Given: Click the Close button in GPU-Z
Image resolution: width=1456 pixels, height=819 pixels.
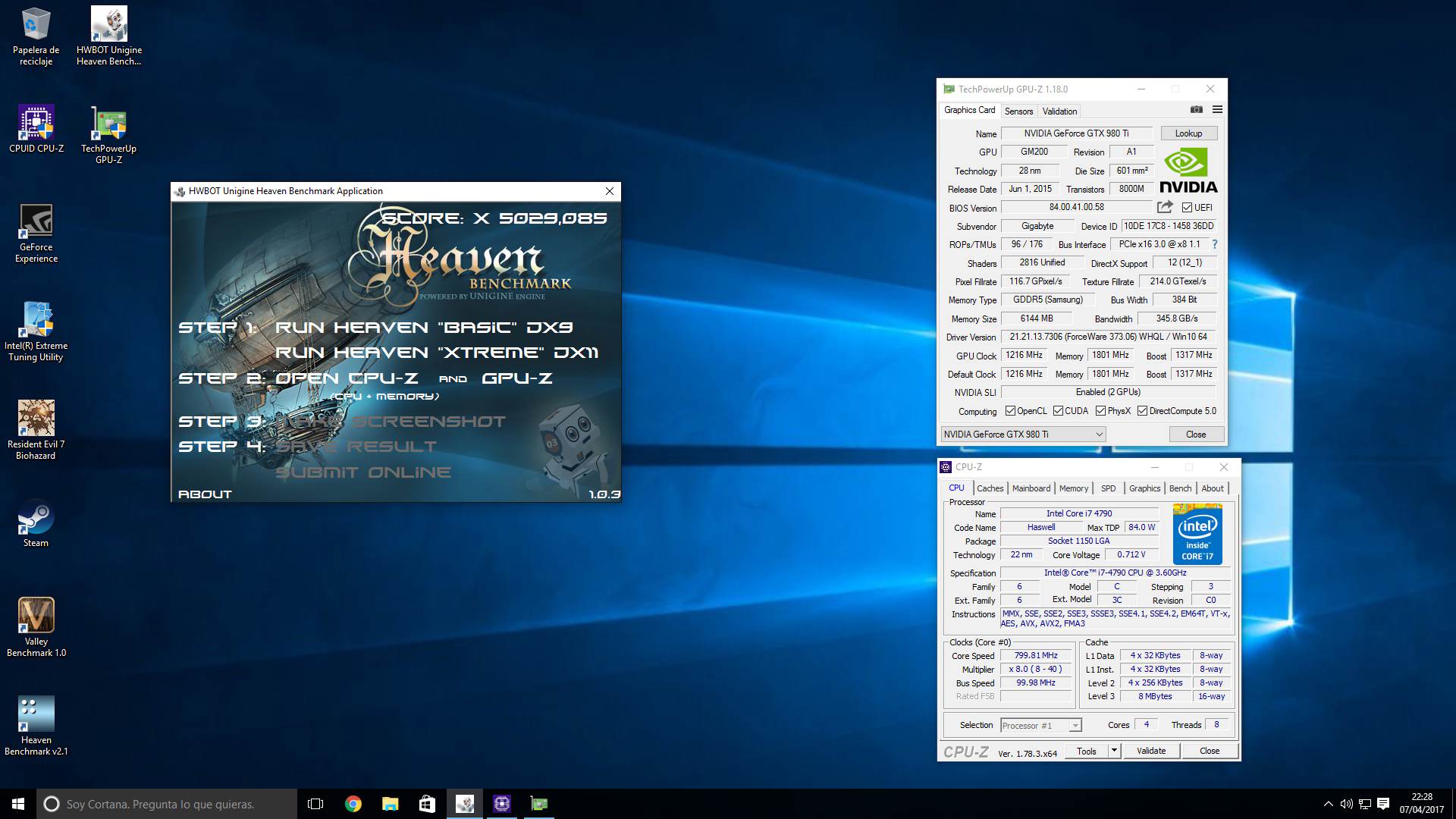Looking at the screenshot, I should click(x=1196, y=435).
